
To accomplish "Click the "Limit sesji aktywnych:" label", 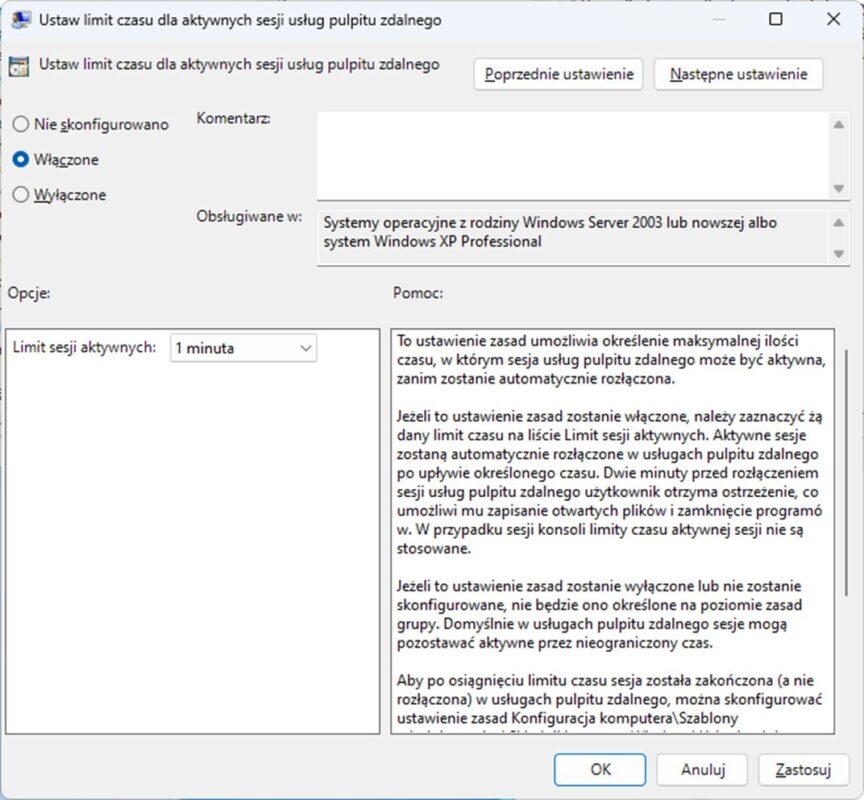I will point(84,347).
